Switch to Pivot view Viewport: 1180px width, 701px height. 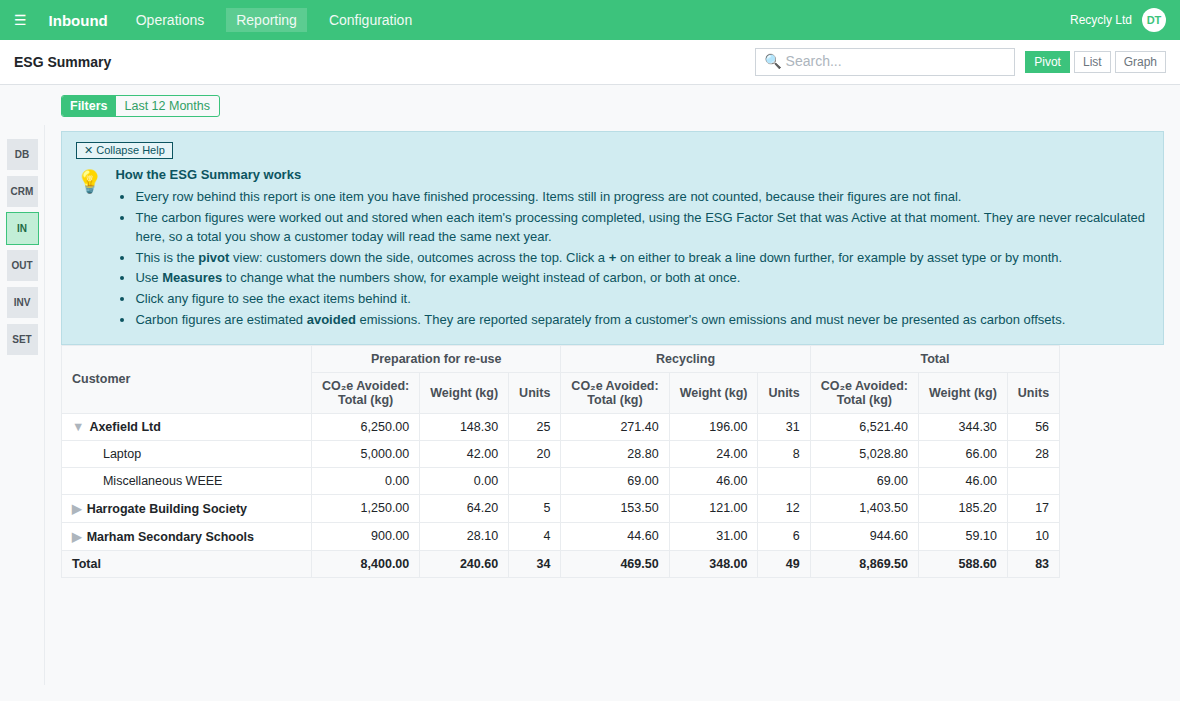[1048, 62]
